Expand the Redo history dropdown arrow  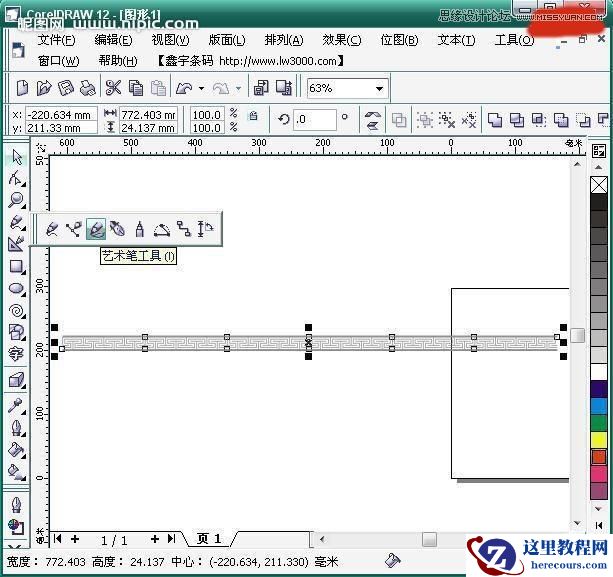(x=238, y=88)
